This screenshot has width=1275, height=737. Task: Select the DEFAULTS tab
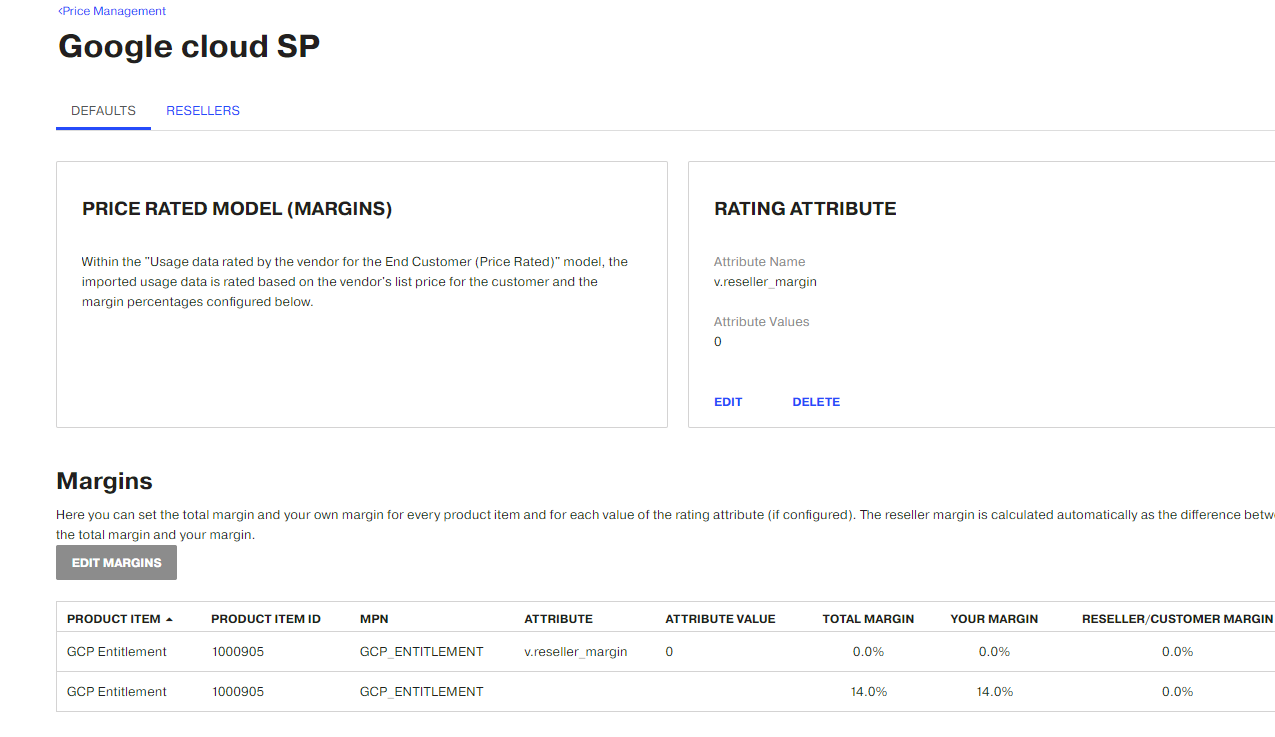pyautogui.click(x=103, y=111)
